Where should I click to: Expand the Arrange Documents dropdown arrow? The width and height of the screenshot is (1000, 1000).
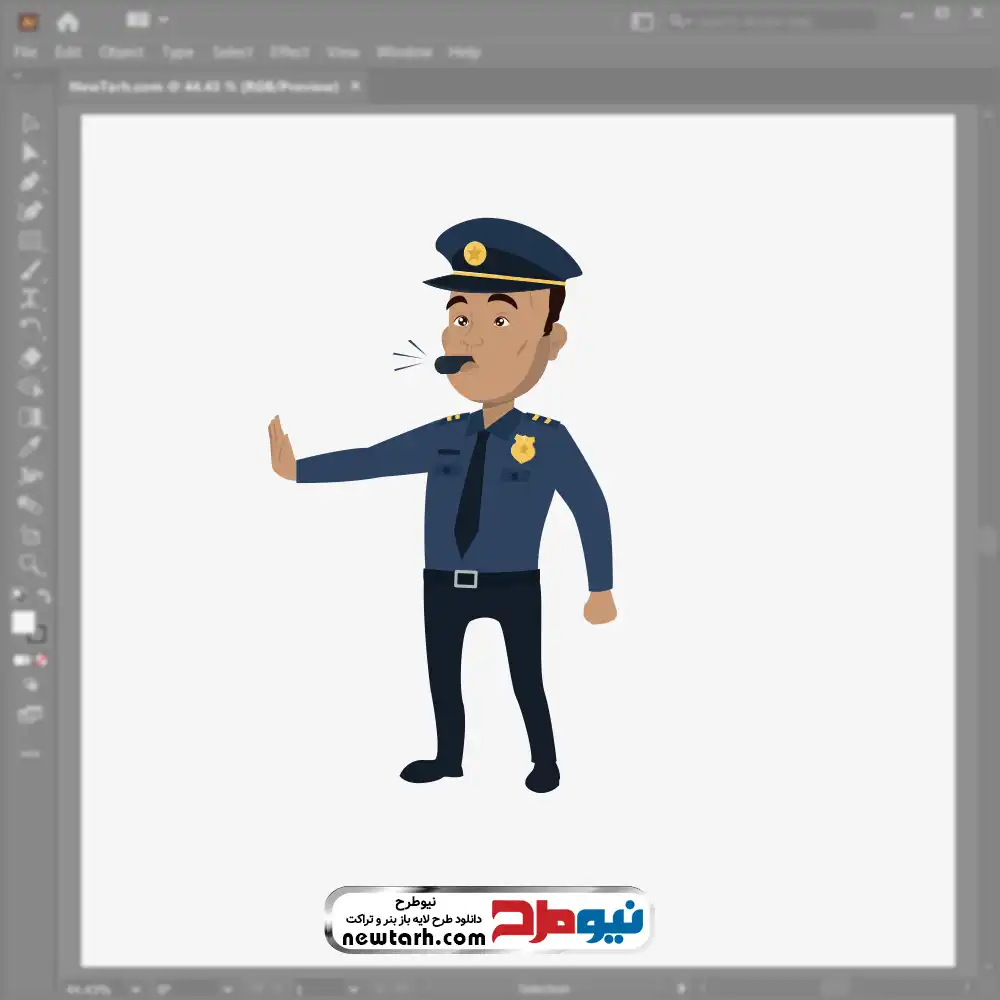tap(163, 20)
